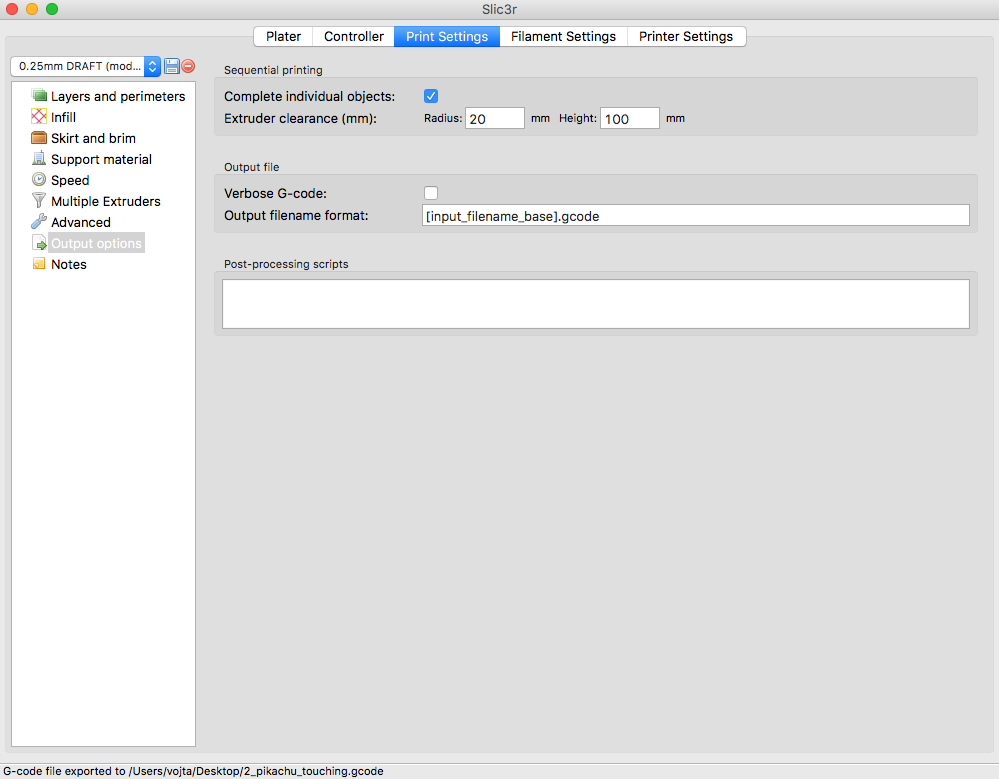Click the Notes icon in sidebar
999x779 pixels.
40,264
